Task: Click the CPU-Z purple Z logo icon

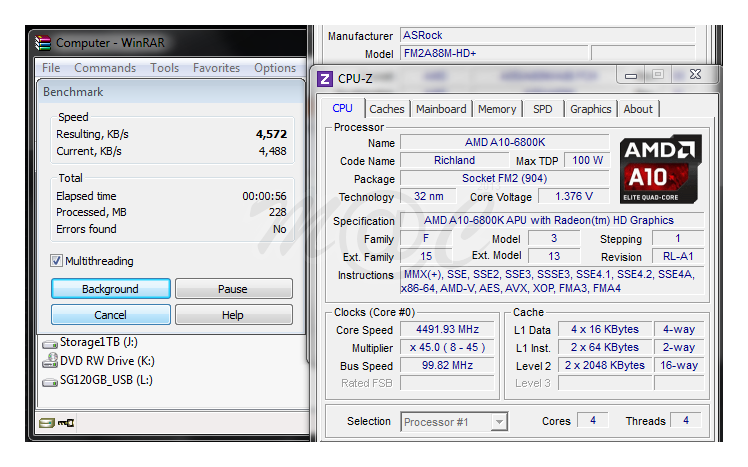Action: pyautogui.click(x=325, y=77)
